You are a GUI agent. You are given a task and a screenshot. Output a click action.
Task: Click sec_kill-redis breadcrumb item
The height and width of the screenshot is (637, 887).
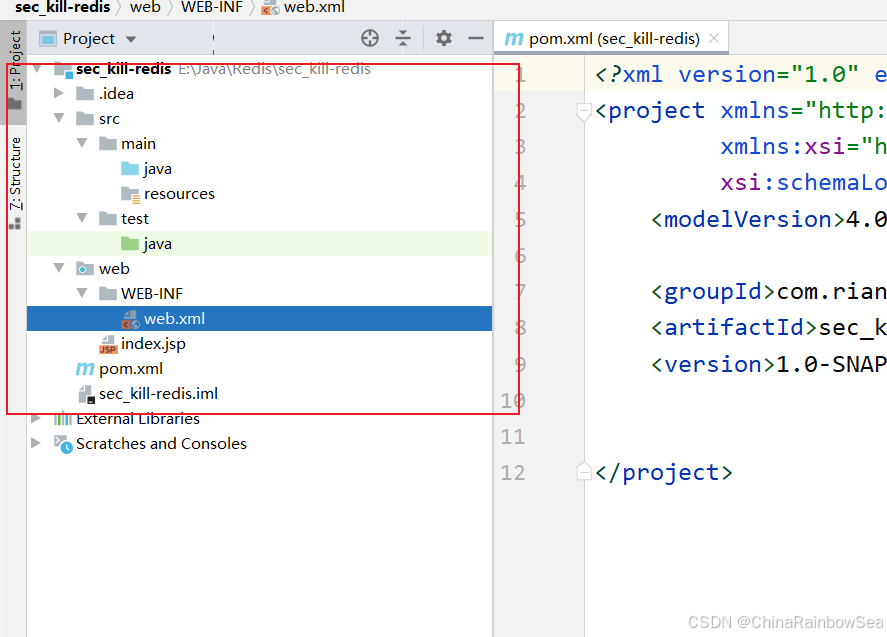click(x=63, y=7)
